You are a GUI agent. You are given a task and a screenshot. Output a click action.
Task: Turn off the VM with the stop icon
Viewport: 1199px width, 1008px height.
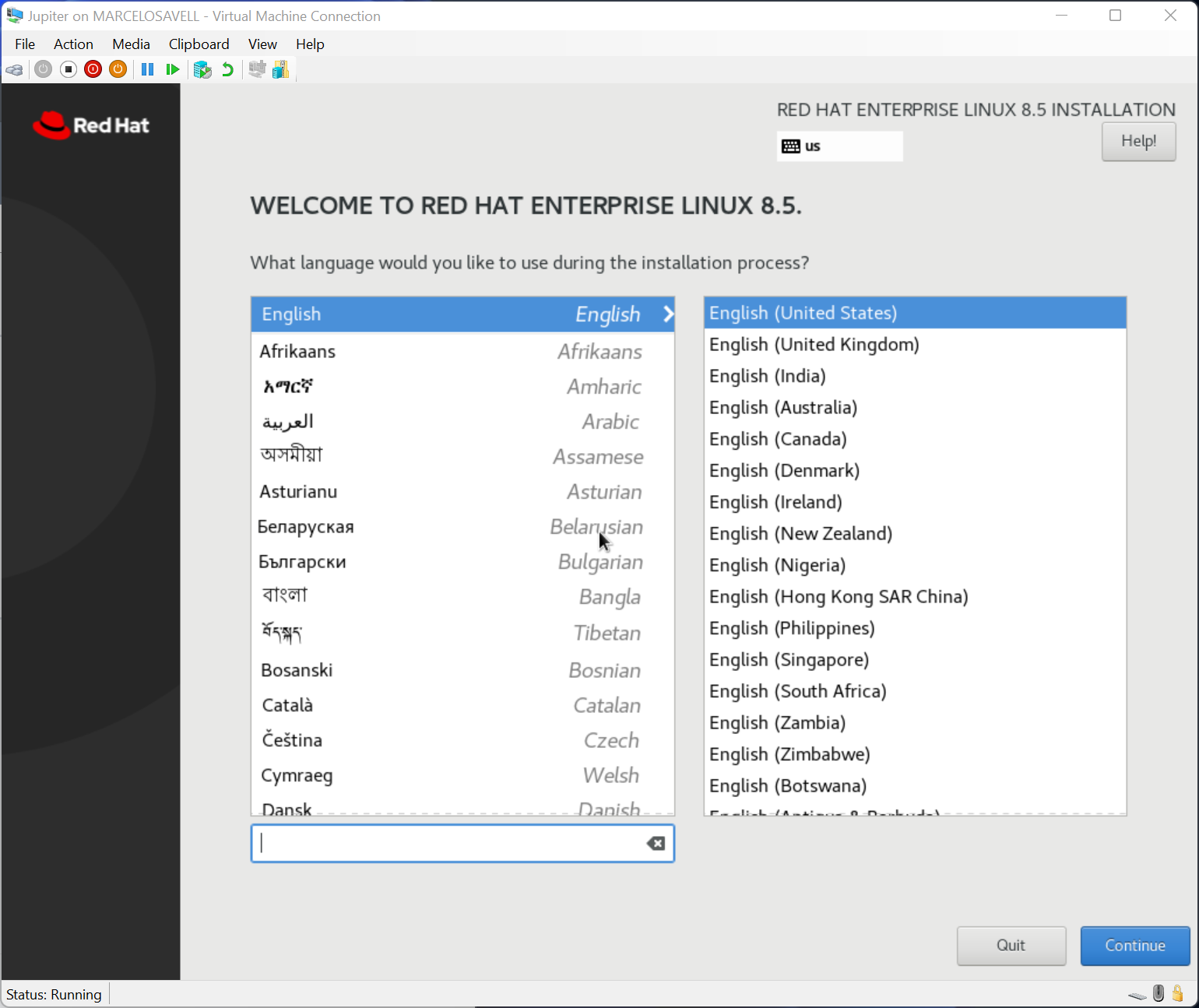pyautogui.click(x=69, y=70)
